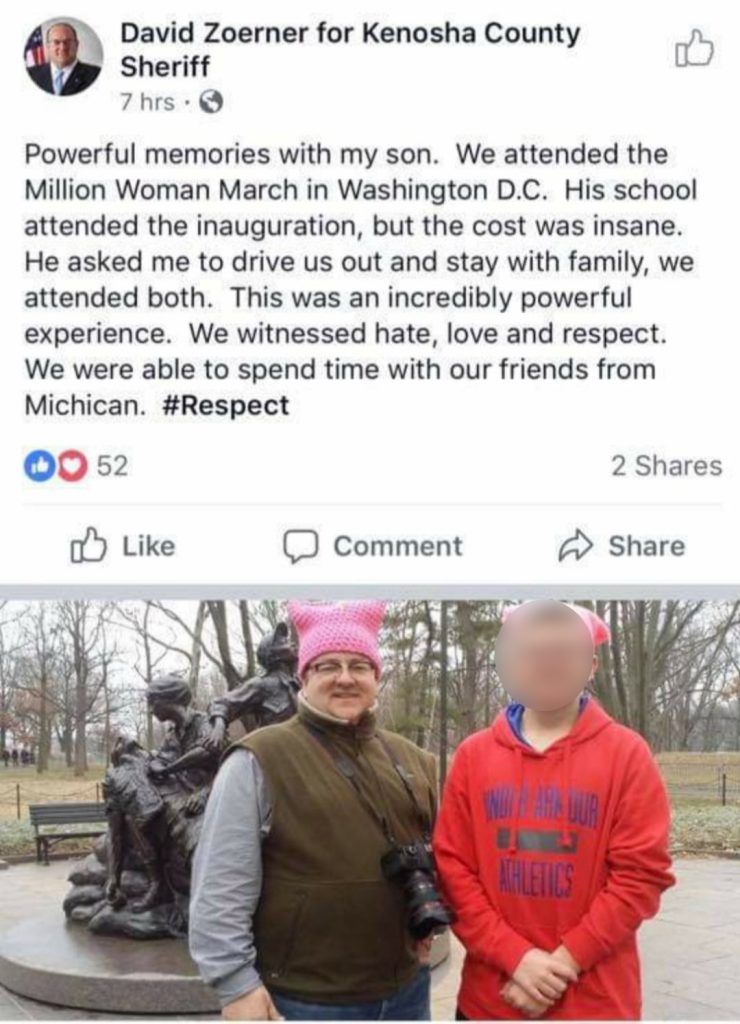Image resolution: width=740 pixels, height=1024 pixels.
Task: Open the "7 hrs" post timestamp
Action: pyautogui.click(x=148, y=103)
